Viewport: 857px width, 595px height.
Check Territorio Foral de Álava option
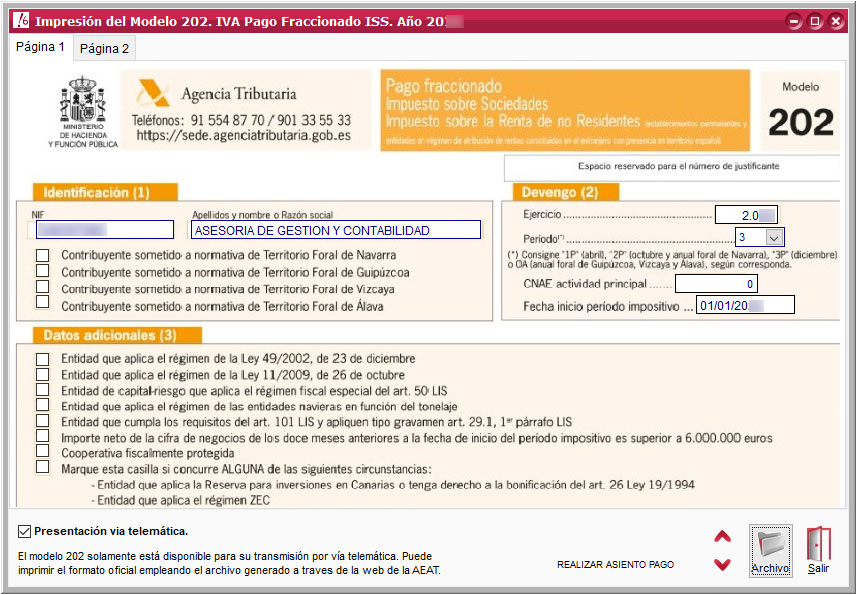pyautogui.click(x=42, y=302)
